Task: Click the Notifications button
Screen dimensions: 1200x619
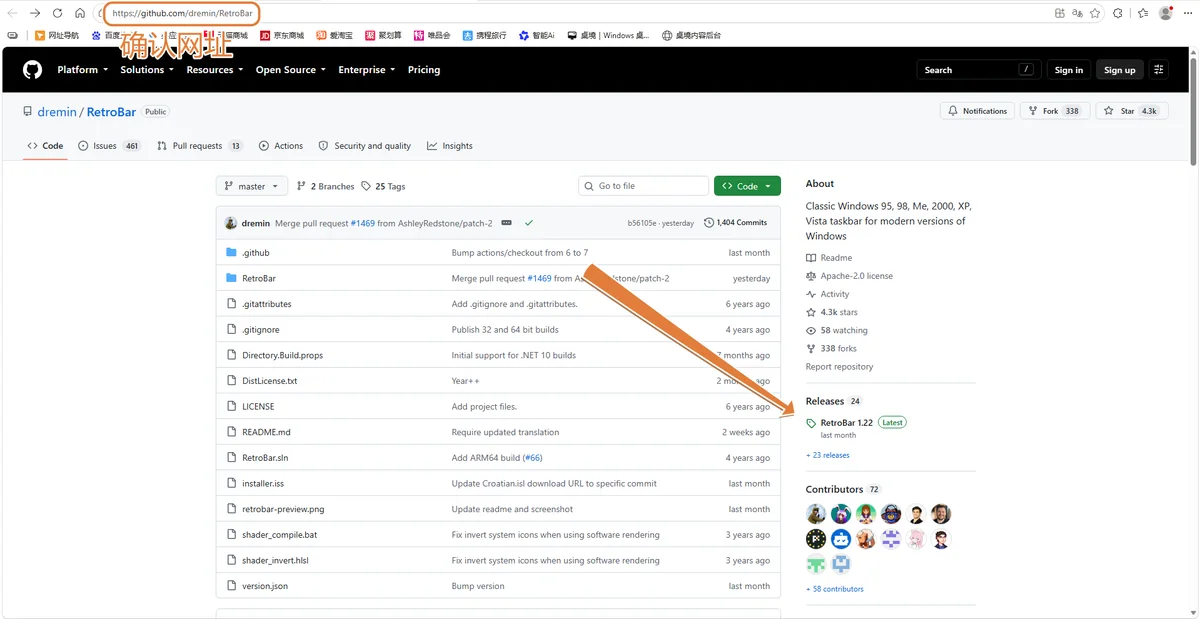Action: (978, 111)
